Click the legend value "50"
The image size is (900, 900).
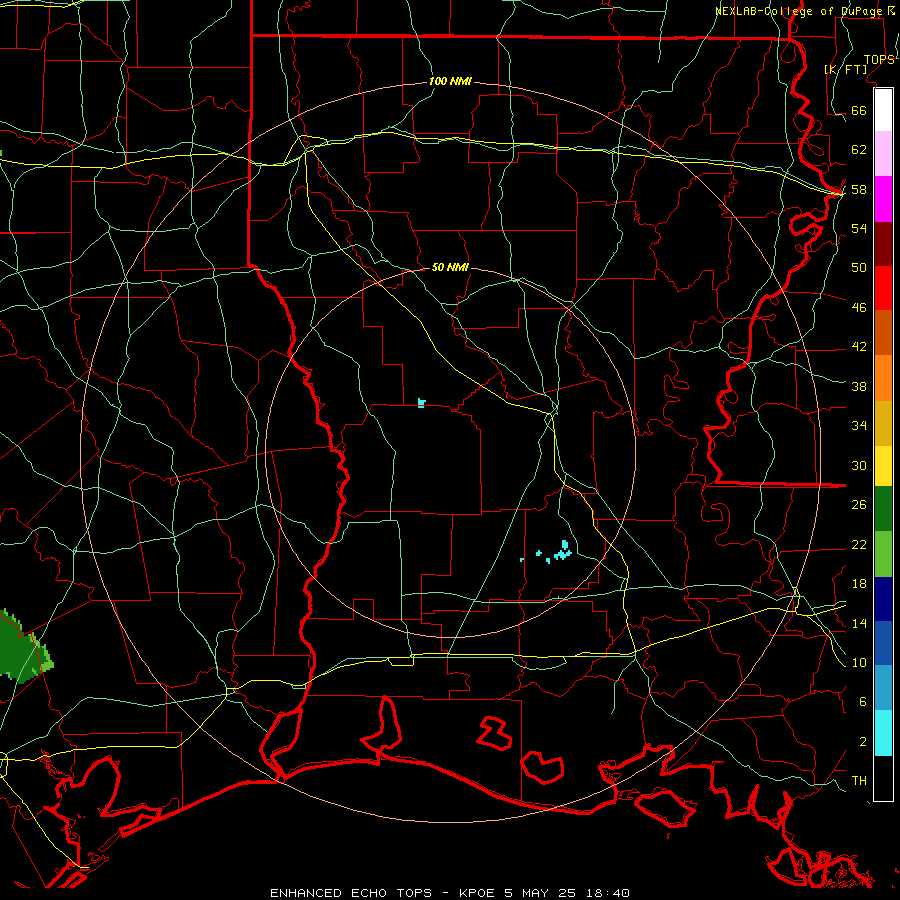pos(859,268)
